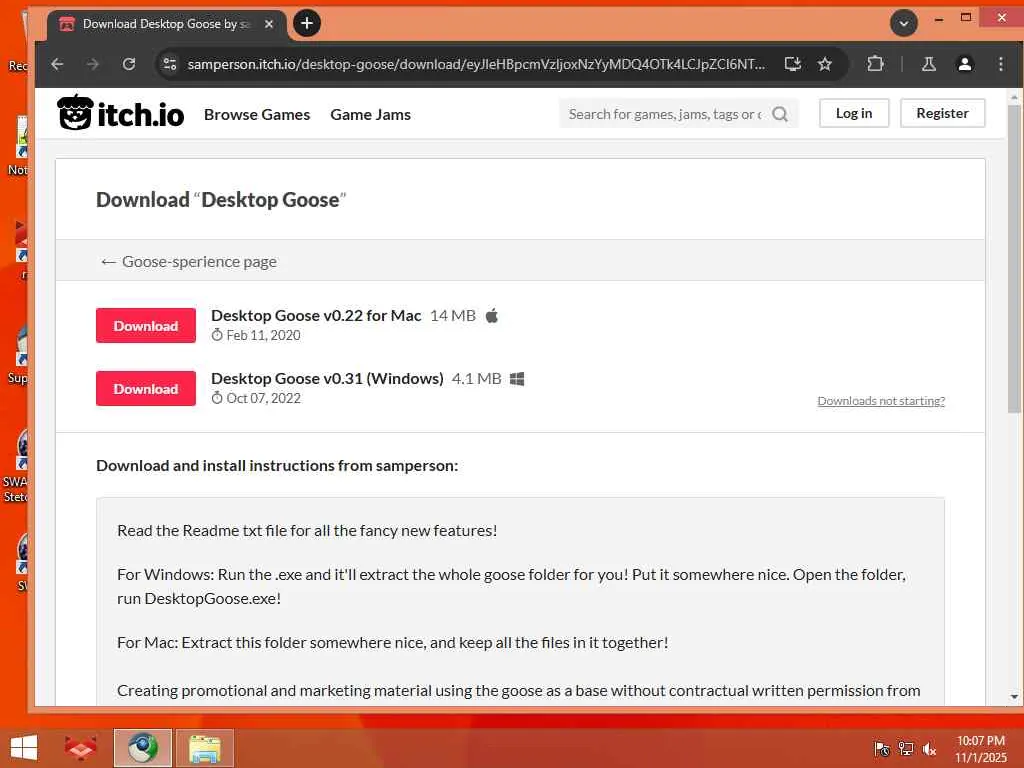The image size is (1024, 768).
Task: Click the search magnifier icon
Action: [x=780, y=114]
